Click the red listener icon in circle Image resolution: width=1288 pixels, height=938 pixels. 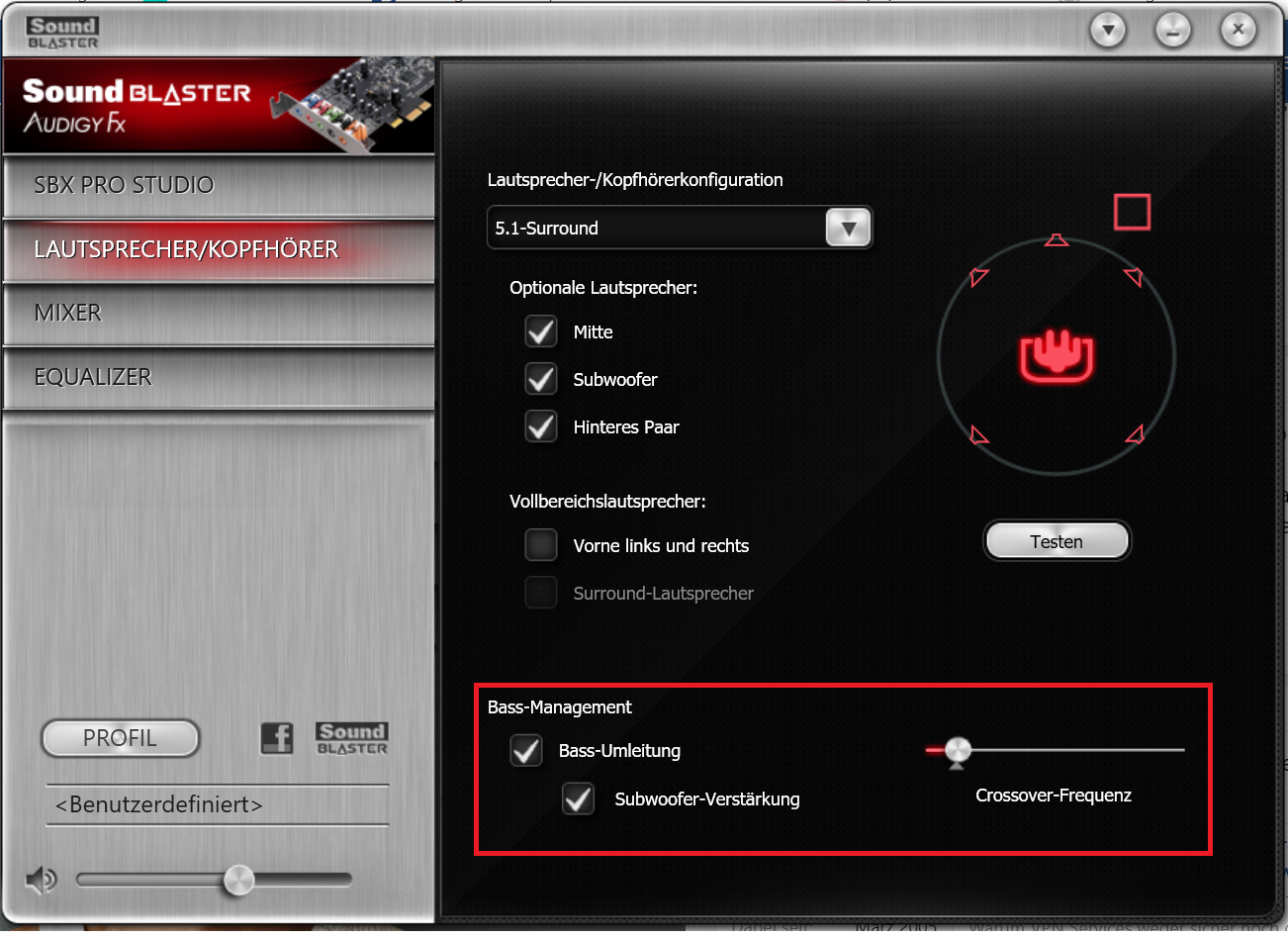1057,356
